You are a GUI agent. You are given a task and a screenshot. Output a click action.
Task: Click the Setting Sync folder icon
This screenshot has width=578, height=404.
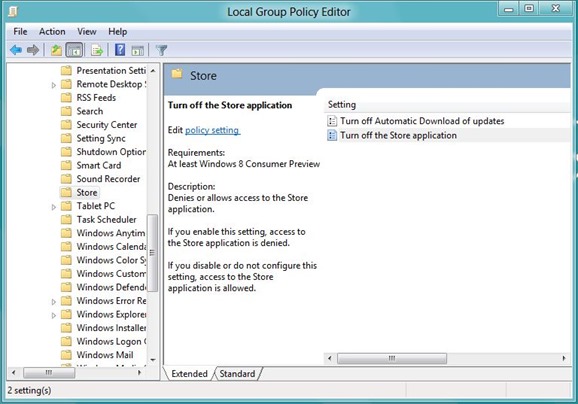pos(66,138)
